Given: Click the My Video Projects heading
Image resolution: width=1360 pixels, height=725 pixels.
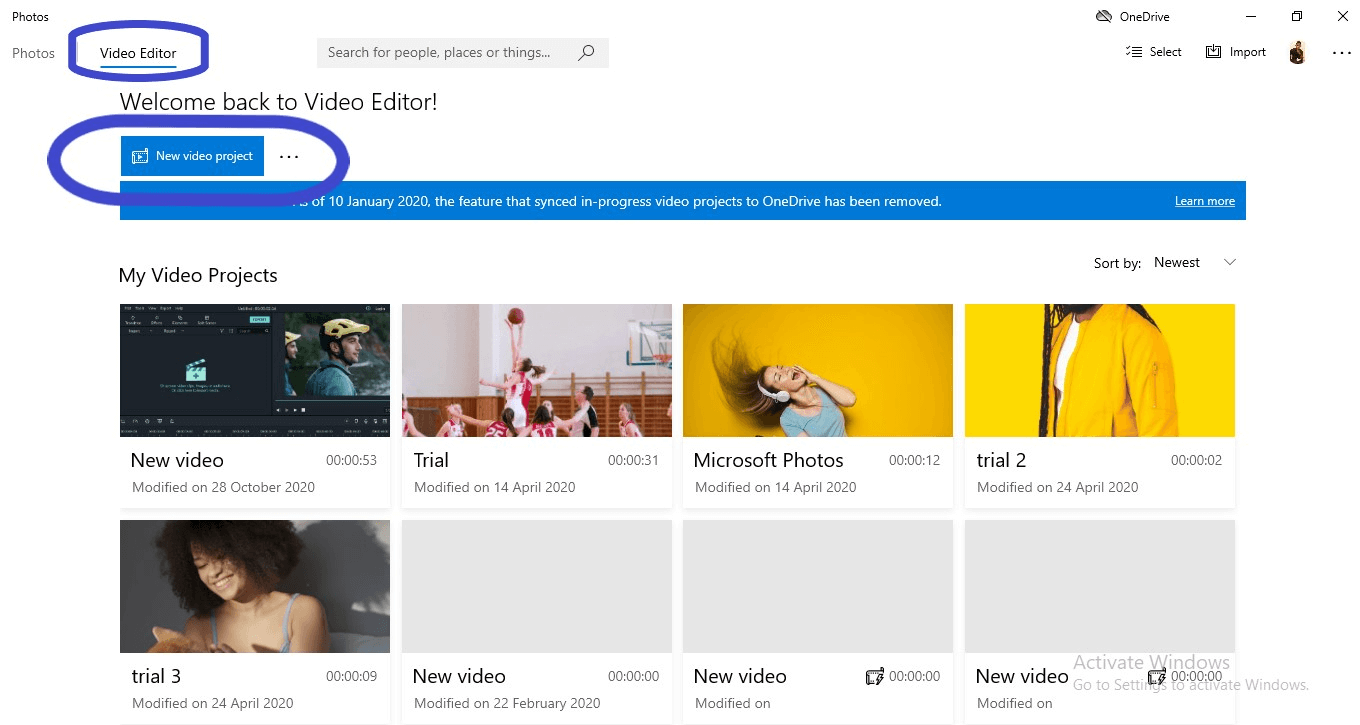Looking at the screenshot, I should pos(198,275).
